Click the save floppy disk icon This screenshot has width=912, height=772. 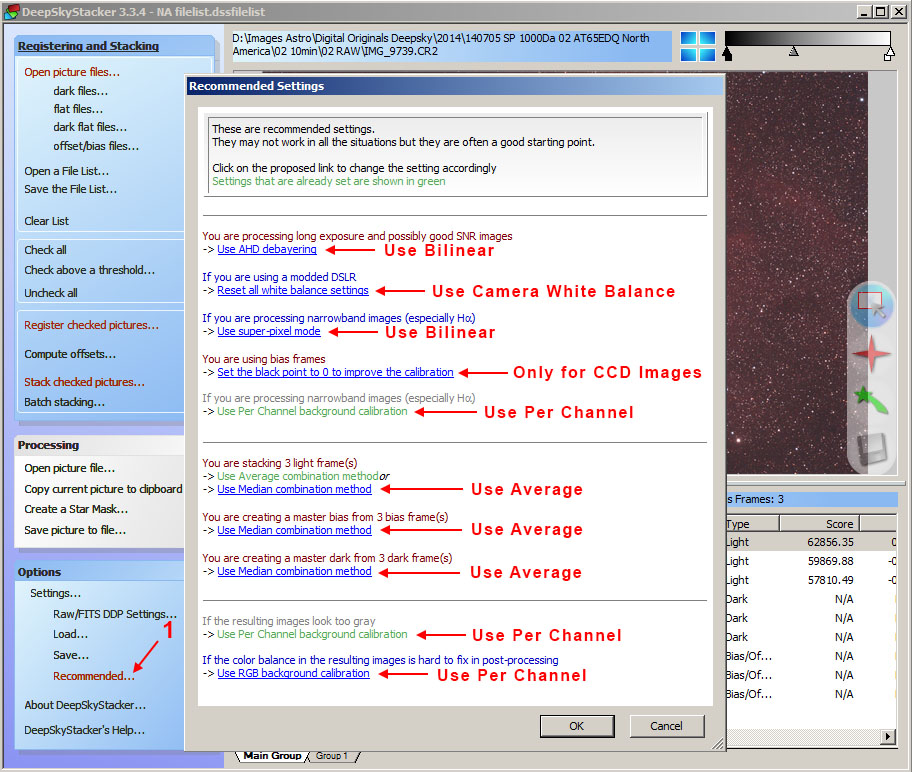(x=871, y=449)
